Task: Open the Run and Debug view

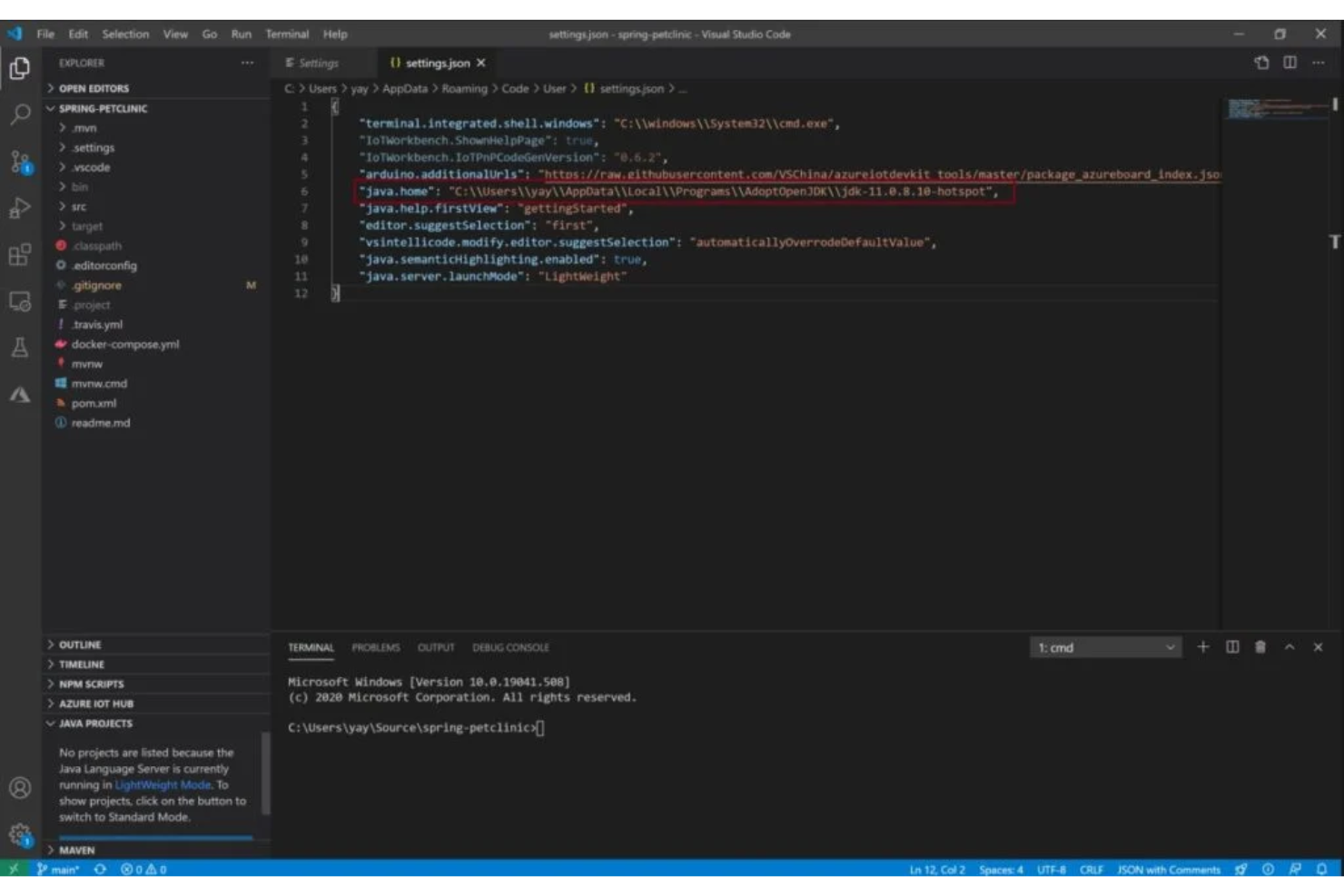Action: click(19, 206)
